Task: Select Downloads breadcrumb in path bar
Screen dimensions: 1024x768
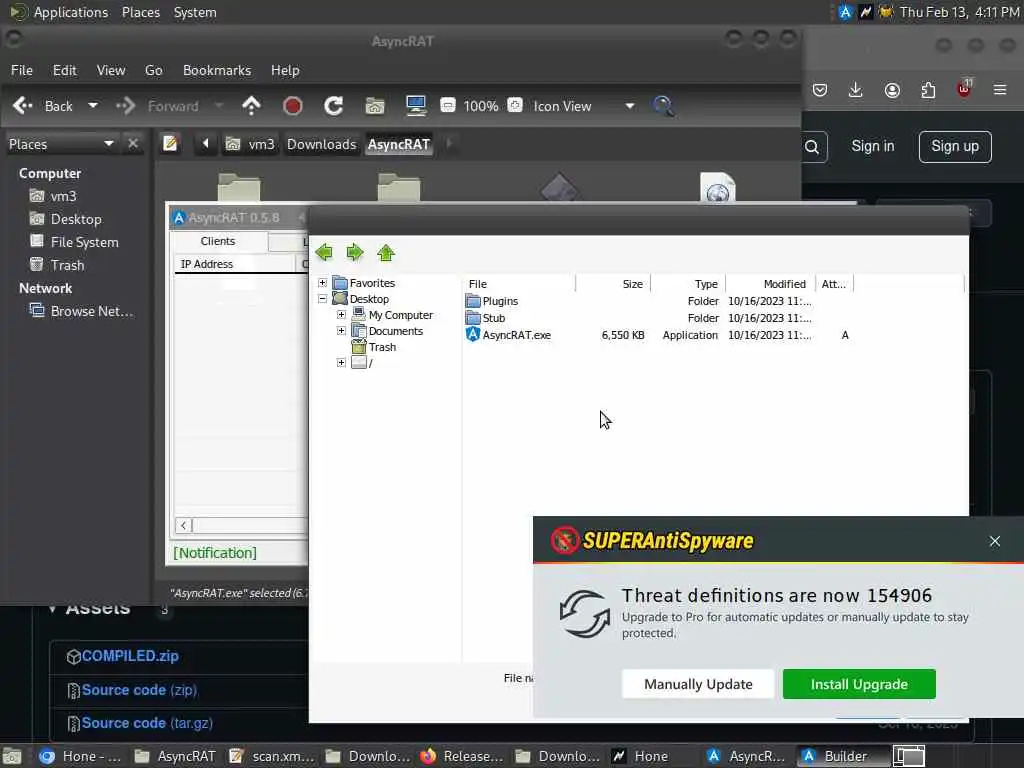Action: pyautogui.click(x=321, y=144)
